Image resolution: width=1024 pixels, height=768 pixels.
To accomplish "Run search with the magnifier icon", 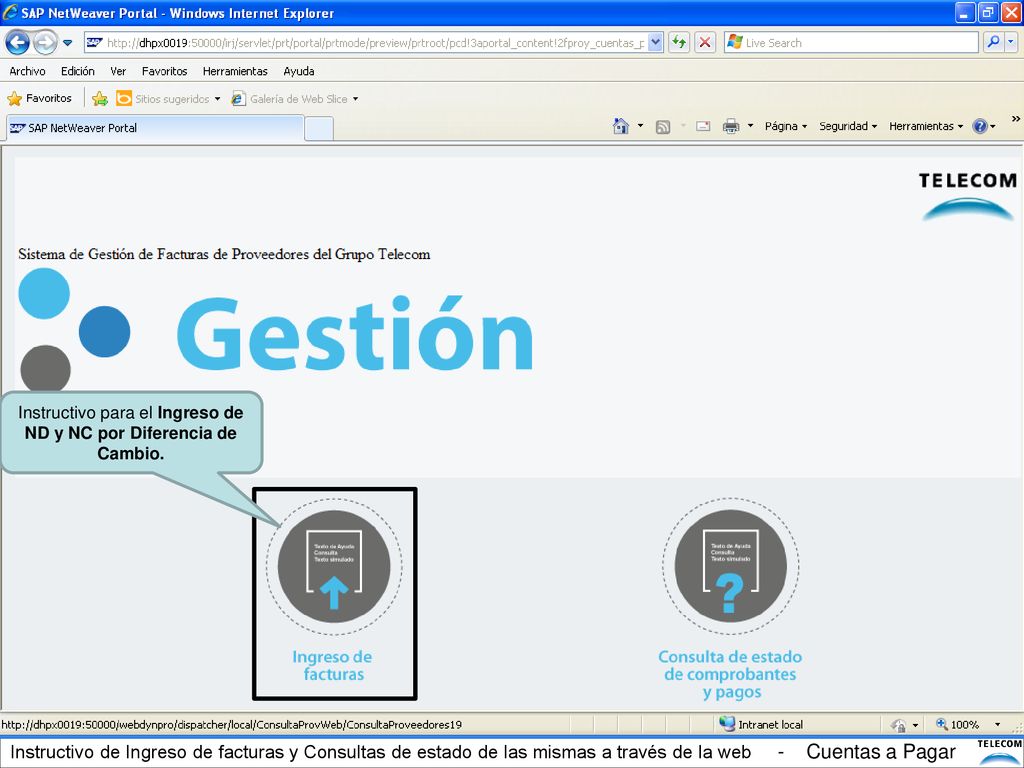I will pos(993,42).
